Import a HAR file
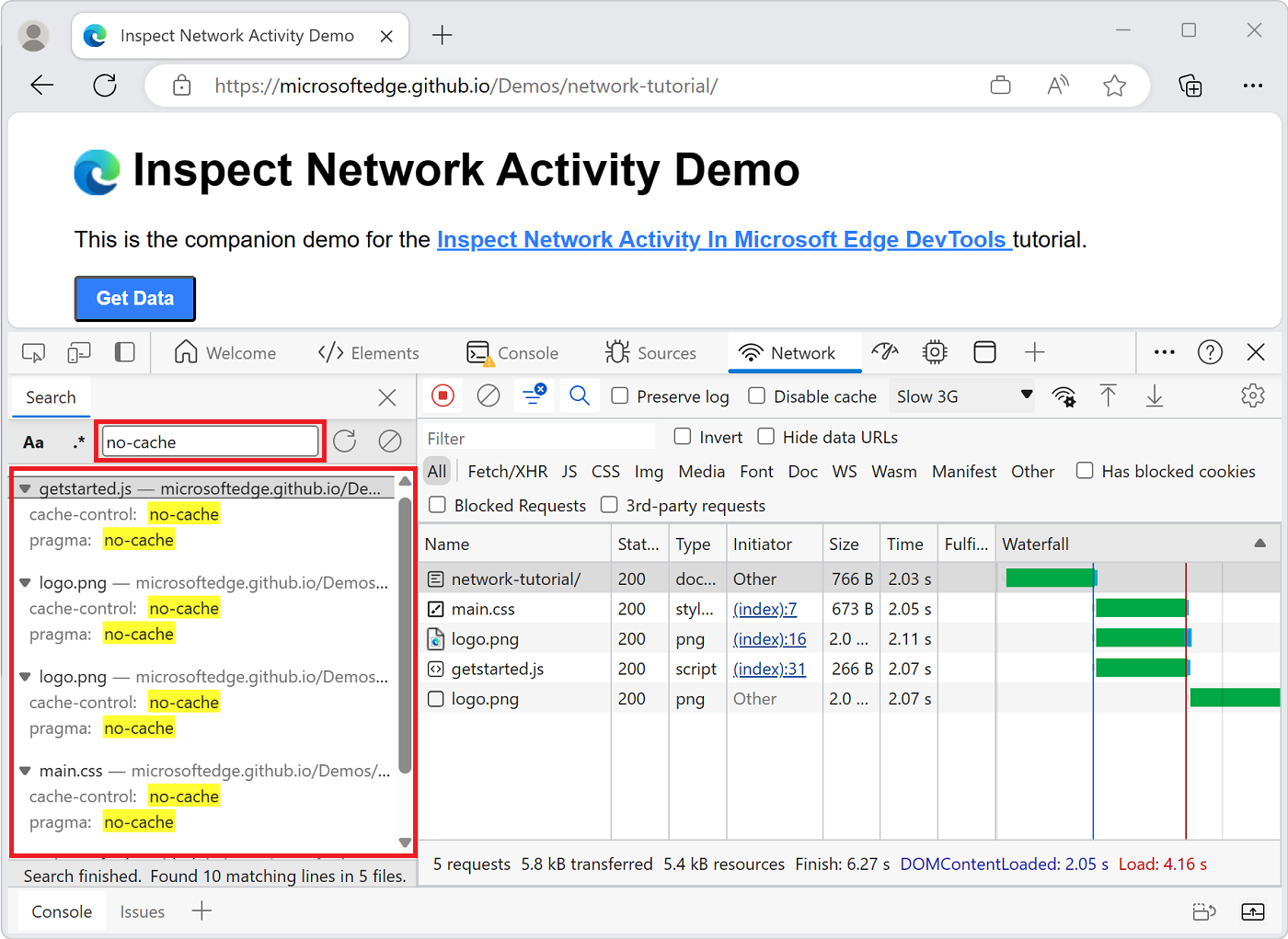Screen dimensions: 1288x939 tap(1109, 395)
